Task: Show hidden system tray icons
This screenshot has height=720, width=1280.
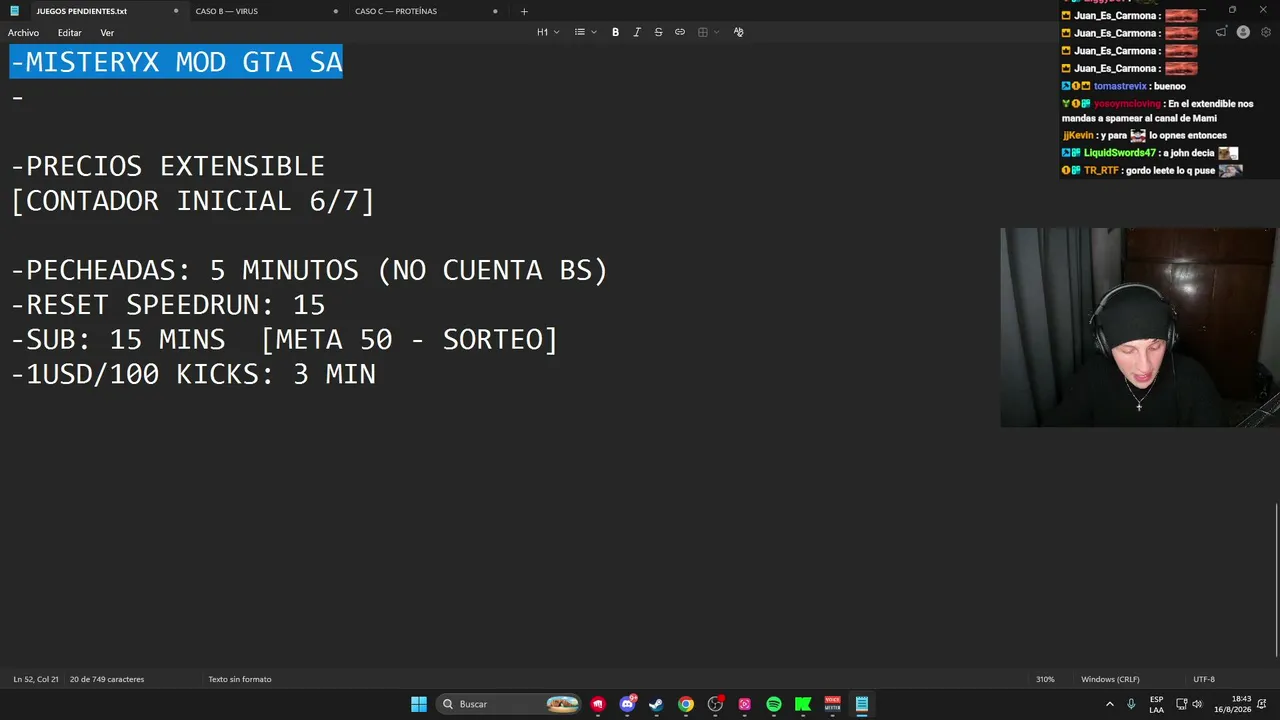Action: point(1110,704)
